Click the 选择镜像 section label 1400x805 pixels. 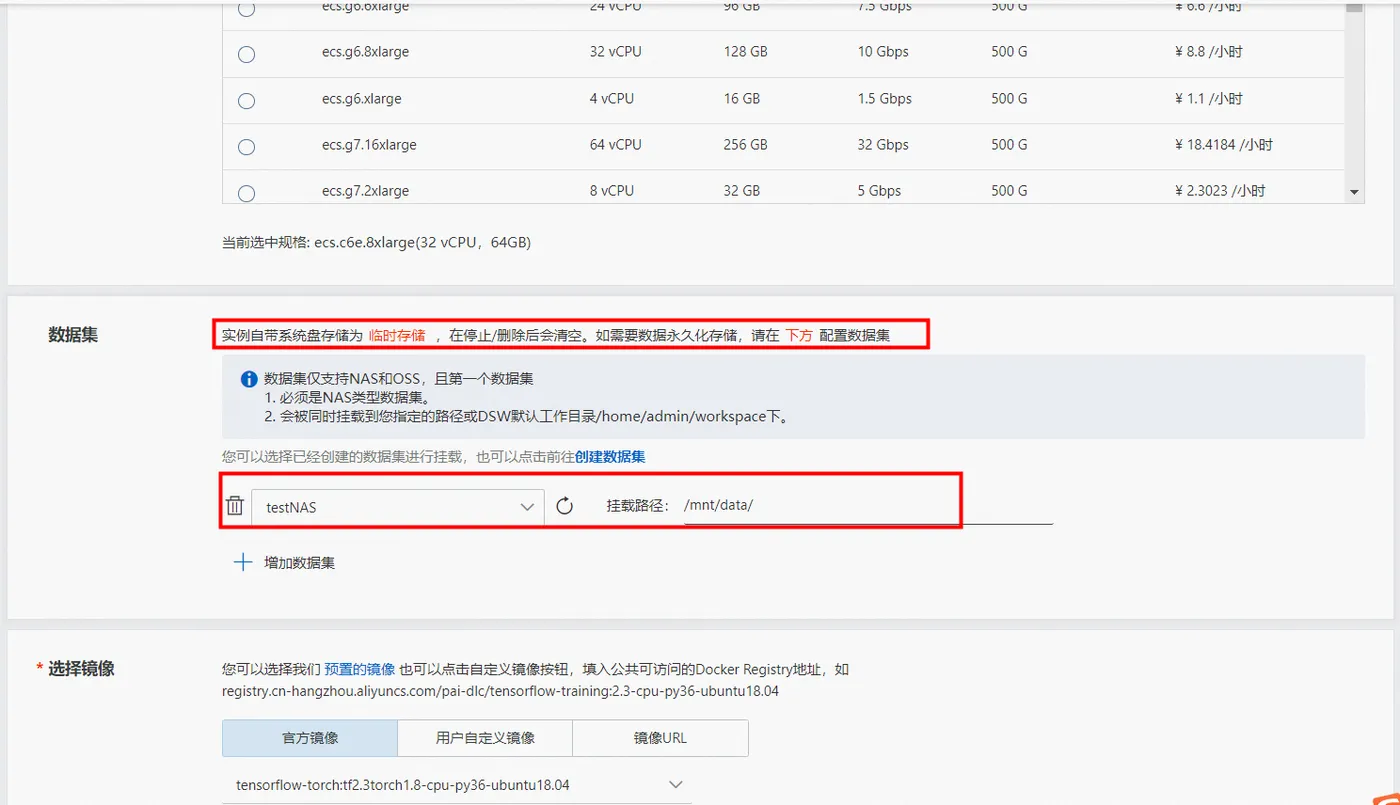click(x=81, y=669)
